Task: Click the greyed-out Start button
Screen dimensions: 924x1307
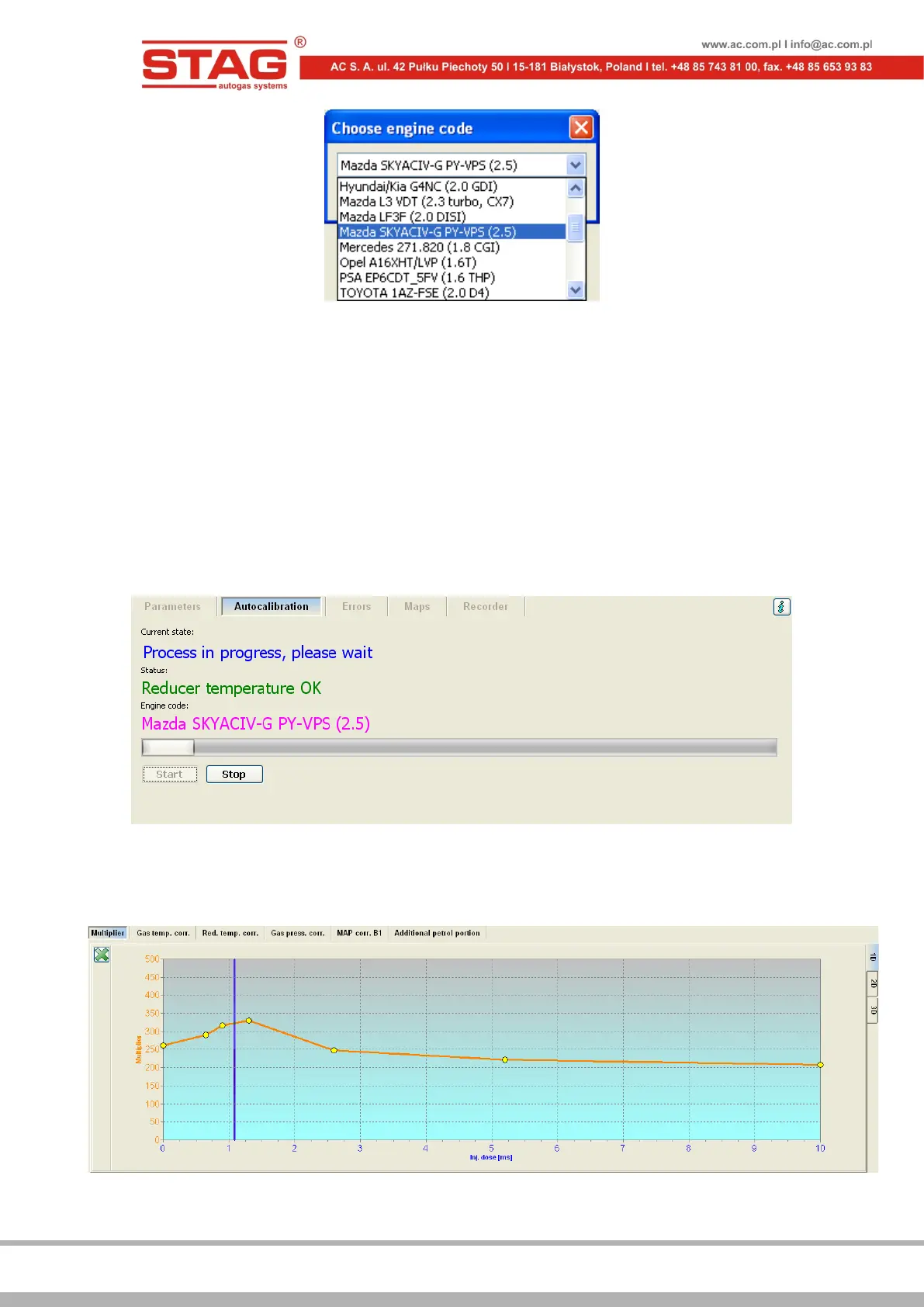Action: (x=170, y=774)
